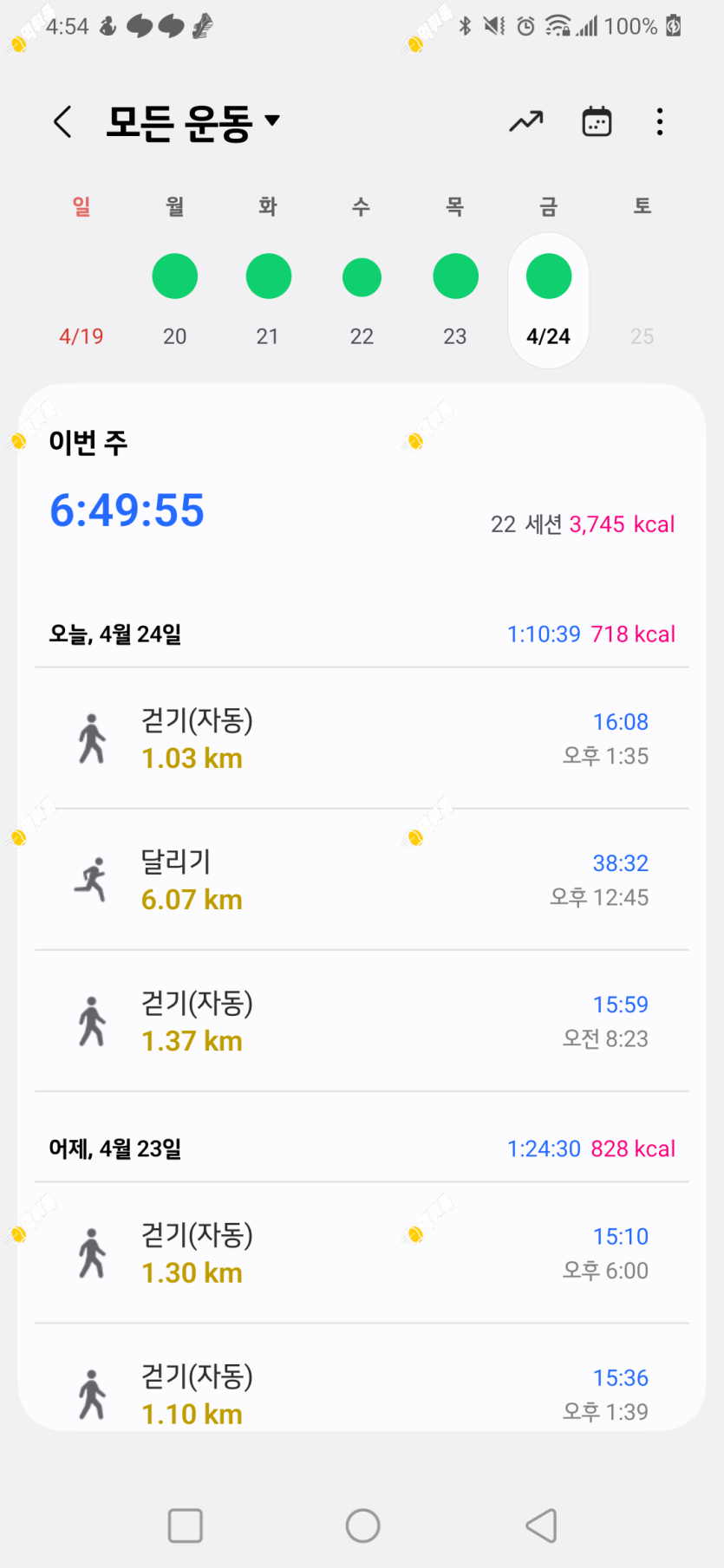Open recent apps square button
Image resolution: width=724 pixels, height=1568 pixels.
point(185,1526)
